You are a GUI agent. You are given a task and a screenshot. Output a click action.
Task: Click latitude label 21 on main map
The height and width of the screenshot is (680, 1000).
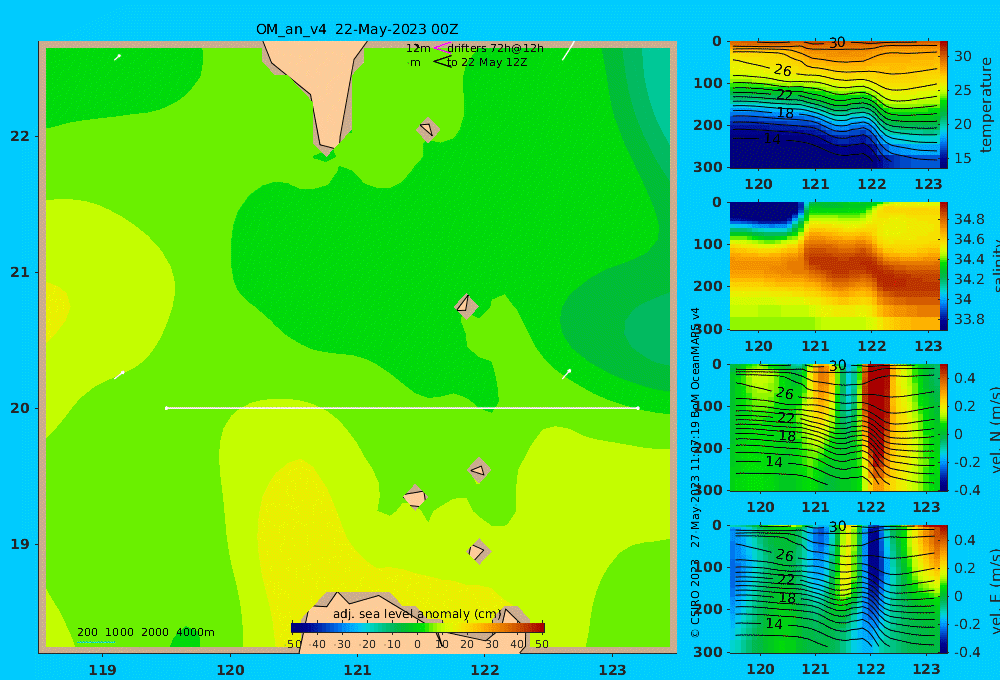click(x=20, y=272)
